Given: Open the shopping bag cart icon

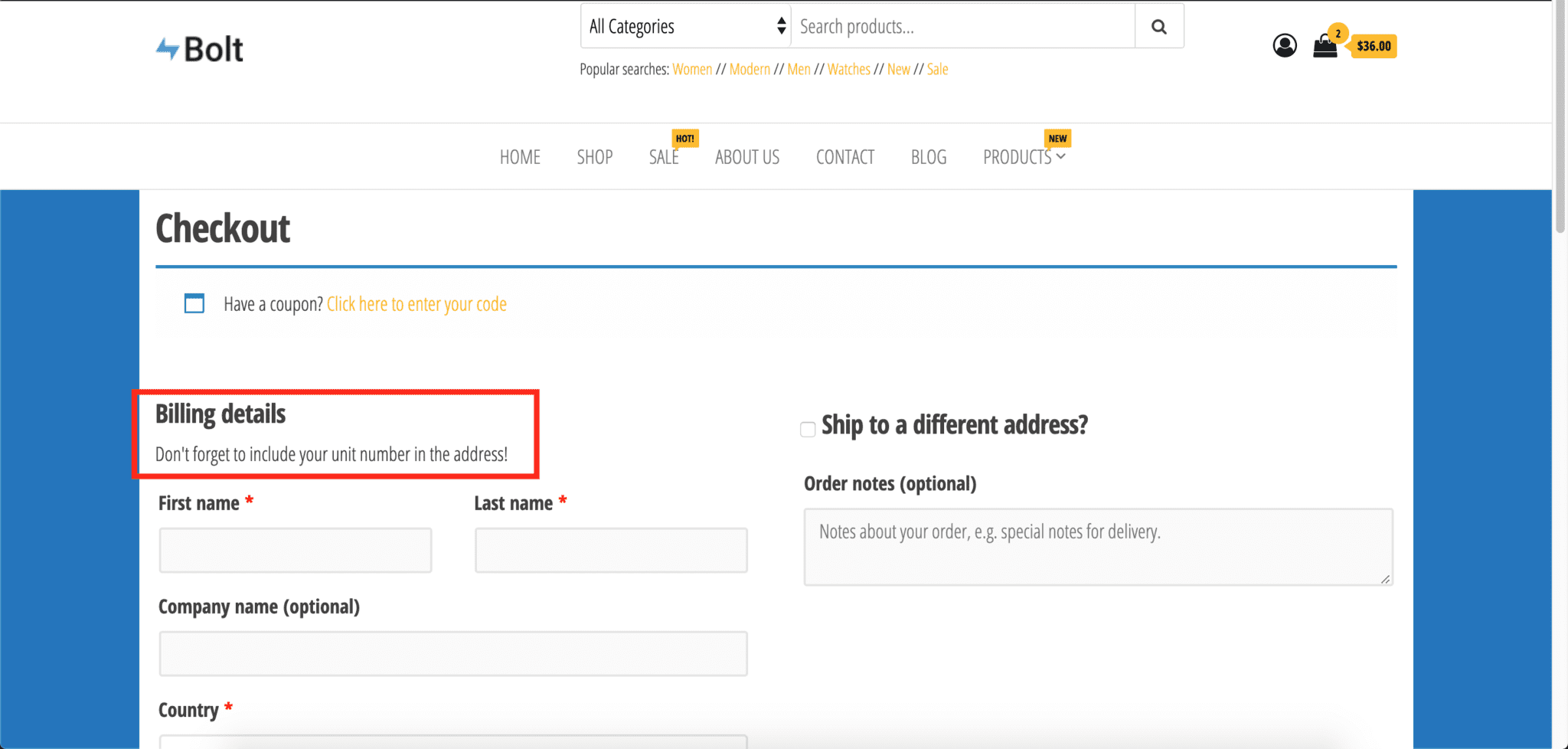Looking at the screenshot, I should (1325, 46).
